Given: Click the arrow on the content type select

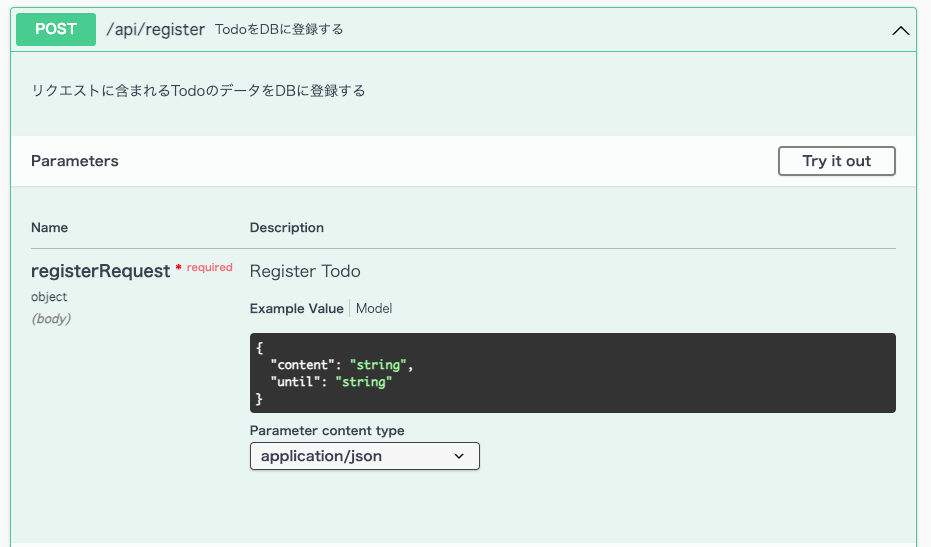Looking at the screenshot, I should [459, 456].
